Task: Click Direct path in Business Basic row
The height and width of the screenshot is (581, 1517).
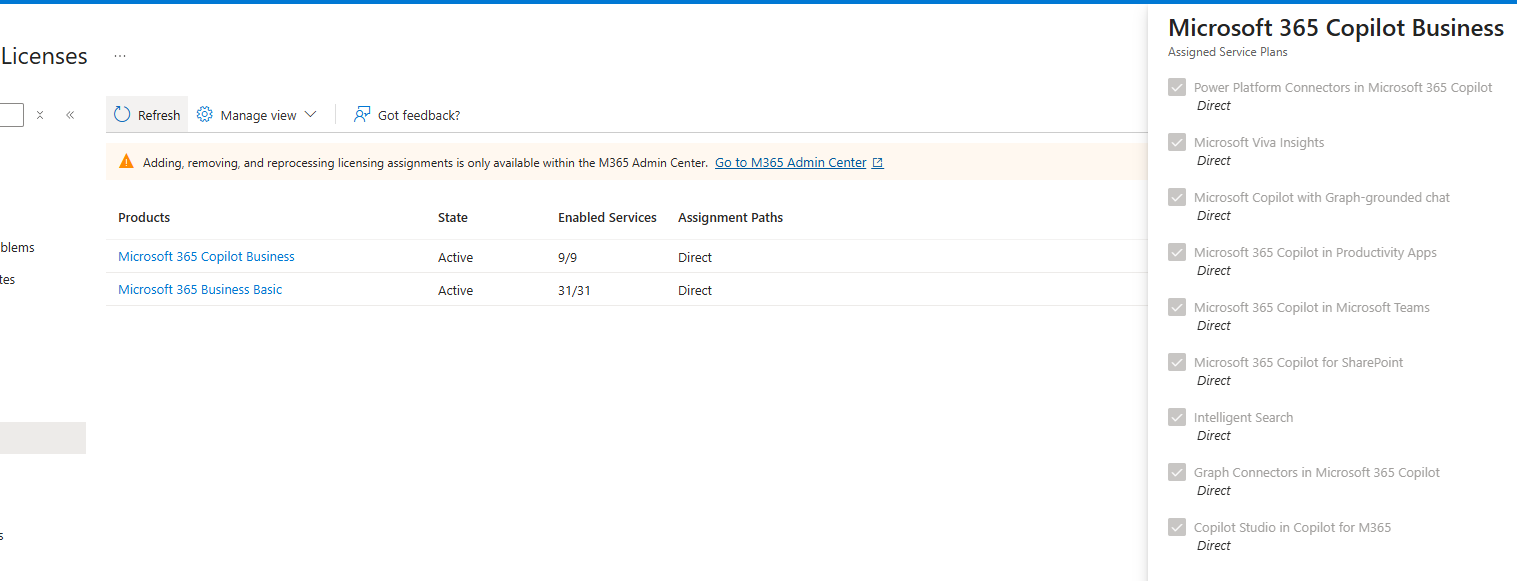Action: tap(695, 291)
